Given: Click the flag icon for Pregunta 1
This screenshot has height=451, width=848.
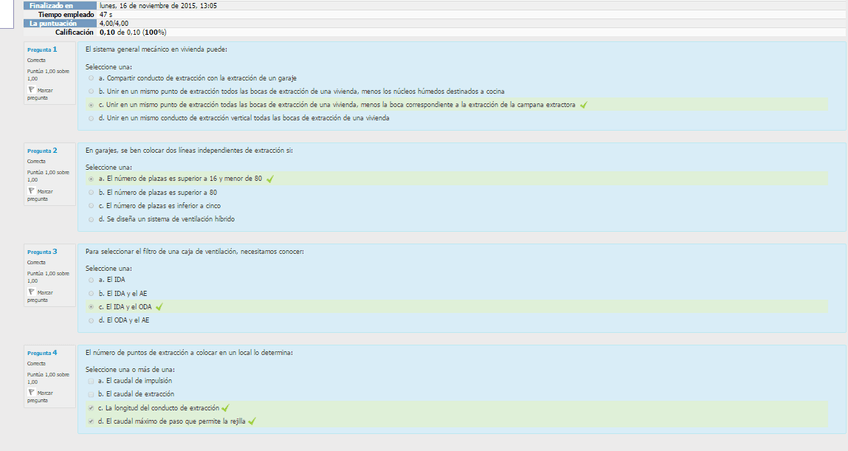Looking at the screenshot, I should pos(30,90).
